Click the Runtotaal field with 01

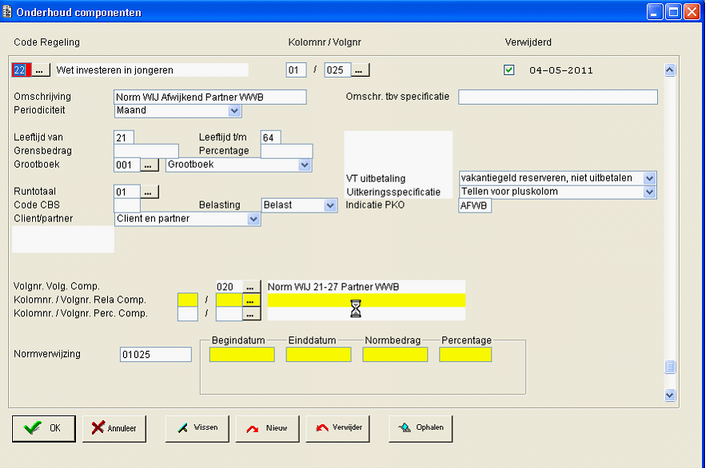click(x=127, y=192)
